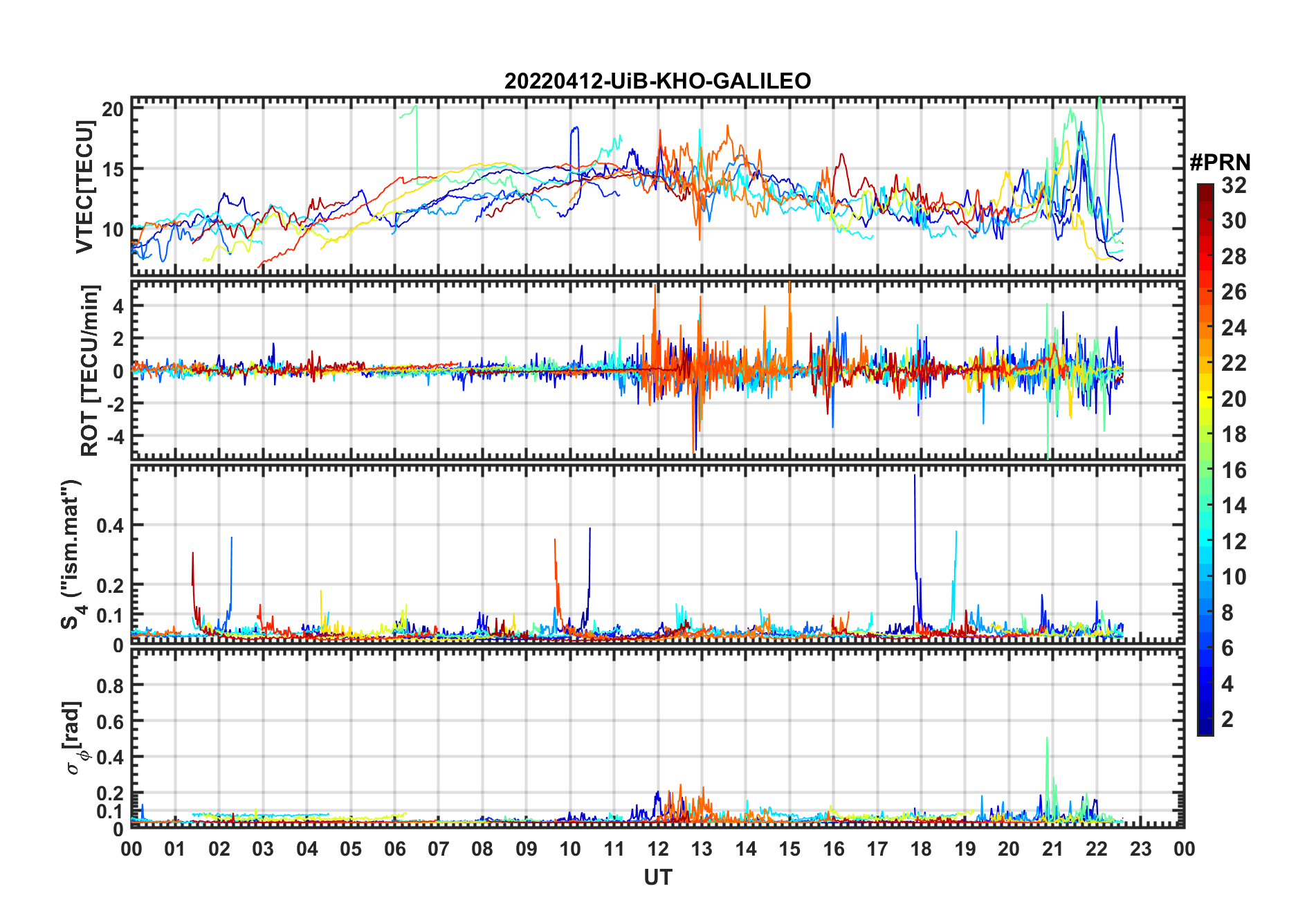This screenshot has height=920, width=1316.
Task: Click colorbar tick label 28
Action: point(1234,256)
